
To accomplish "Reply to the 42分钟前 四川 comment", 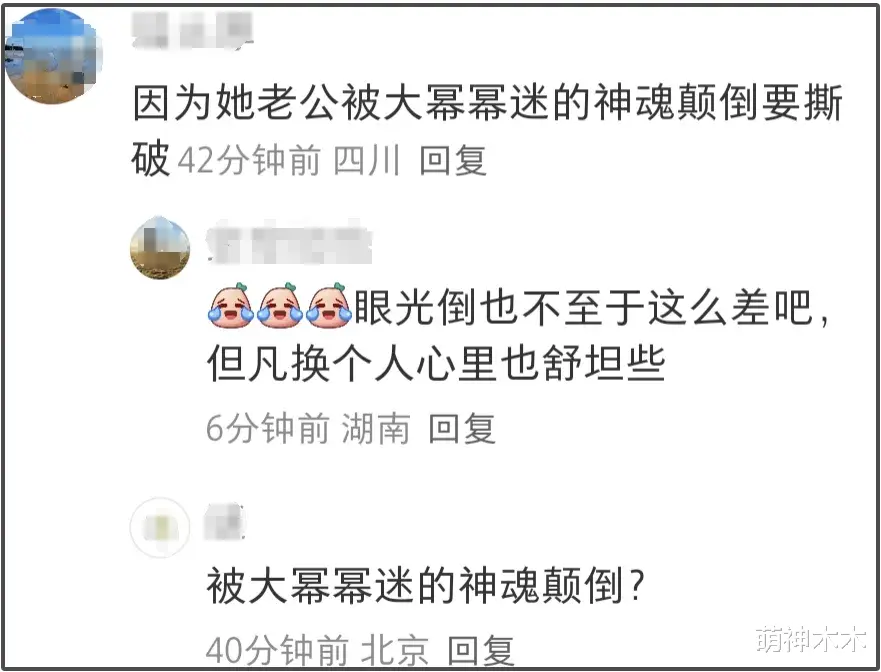I will tap(453, 160).
